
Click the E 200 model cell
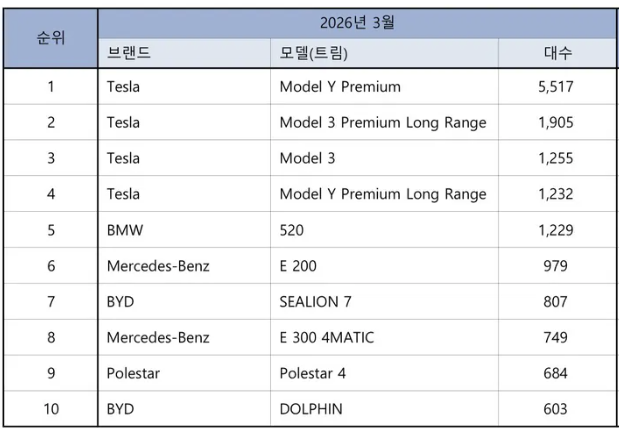[298, 266]
